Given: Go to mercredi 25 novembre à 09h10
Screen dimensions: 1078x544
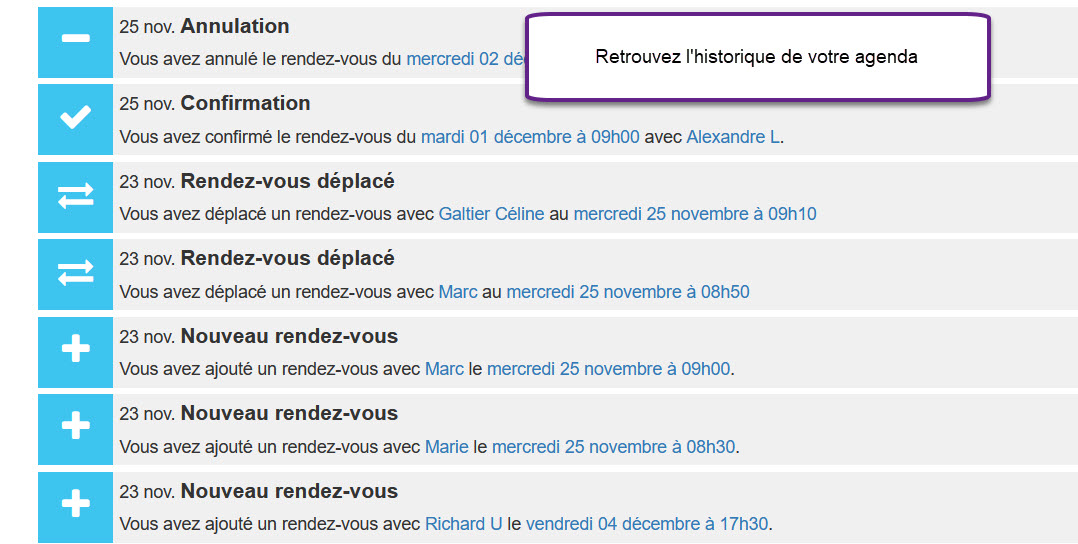Looking at the screenshot, I should tap(695, 214).
